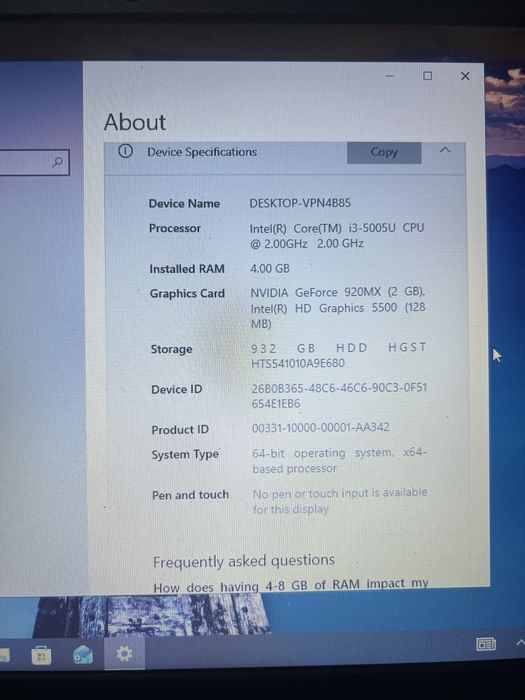Click the Device Specifications info icon
Screen dimensions: 525x700
[125, 152]
